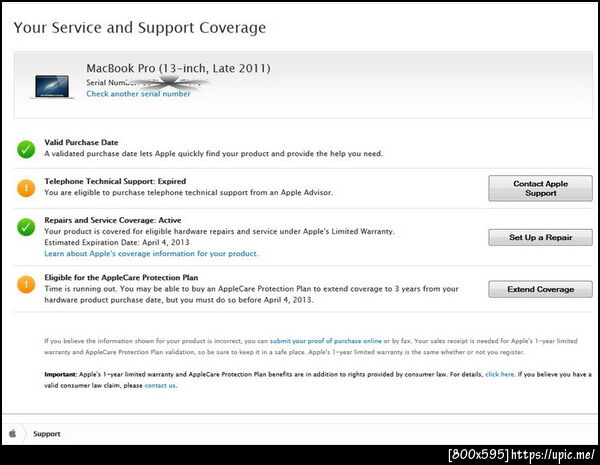Click the Valid Purchase Date heading

81,142
